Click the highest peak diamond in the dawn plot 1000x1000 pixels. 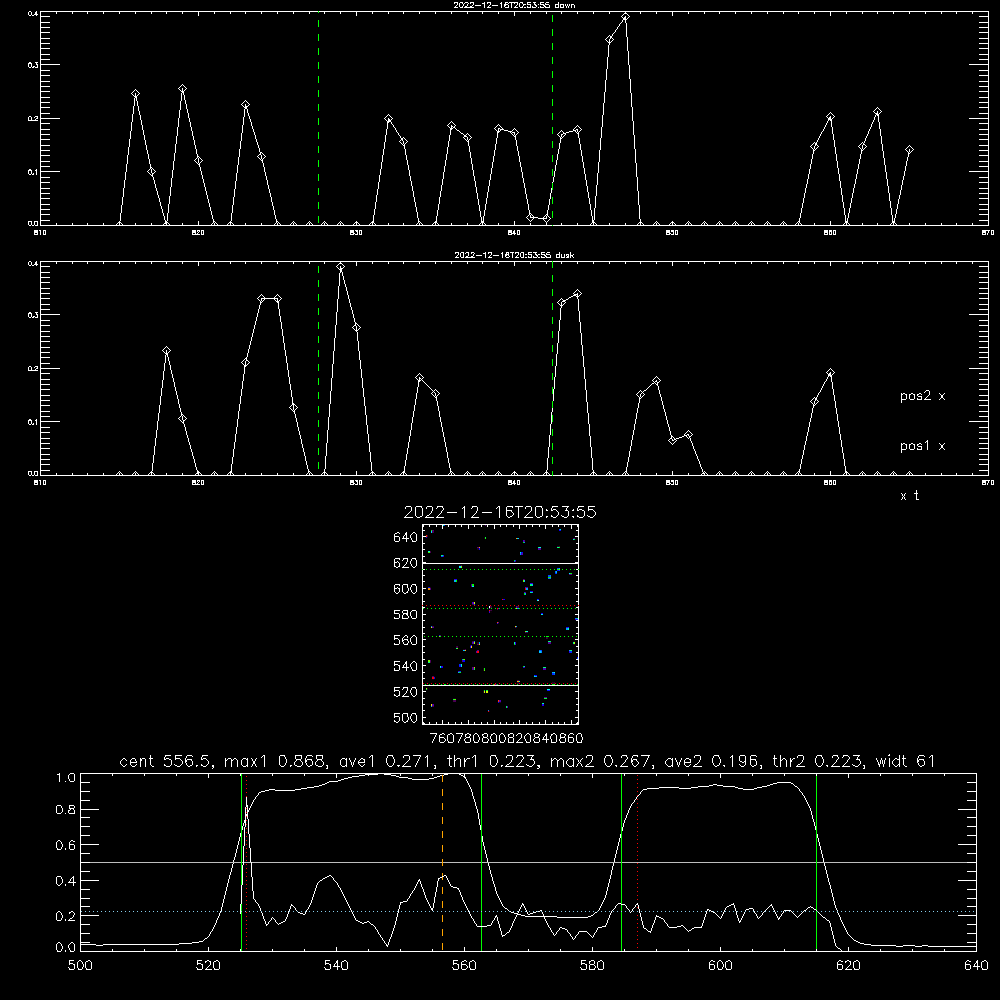pos(625,17)
